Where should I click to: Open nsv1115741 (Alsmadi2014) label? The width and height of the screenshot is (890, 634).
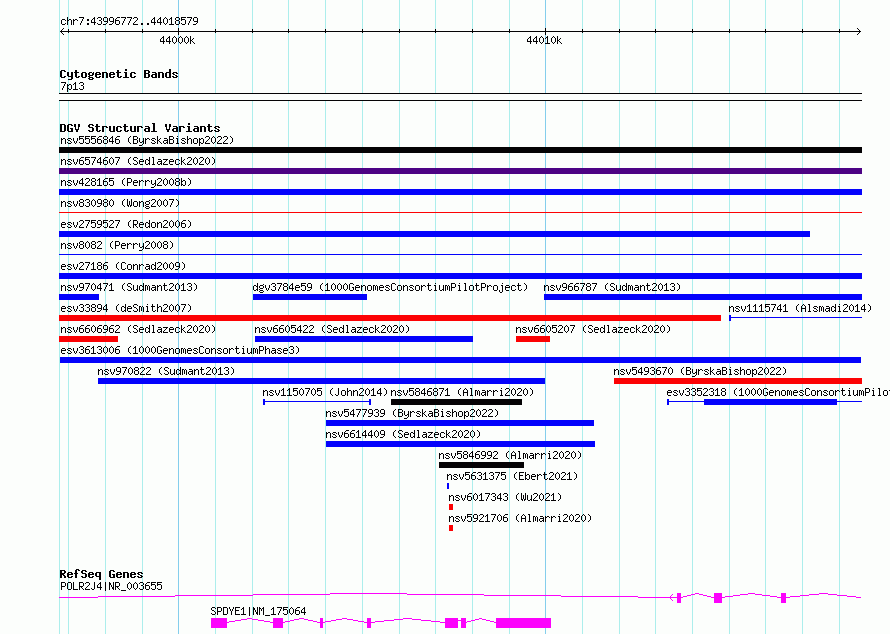tap(800, 308)
